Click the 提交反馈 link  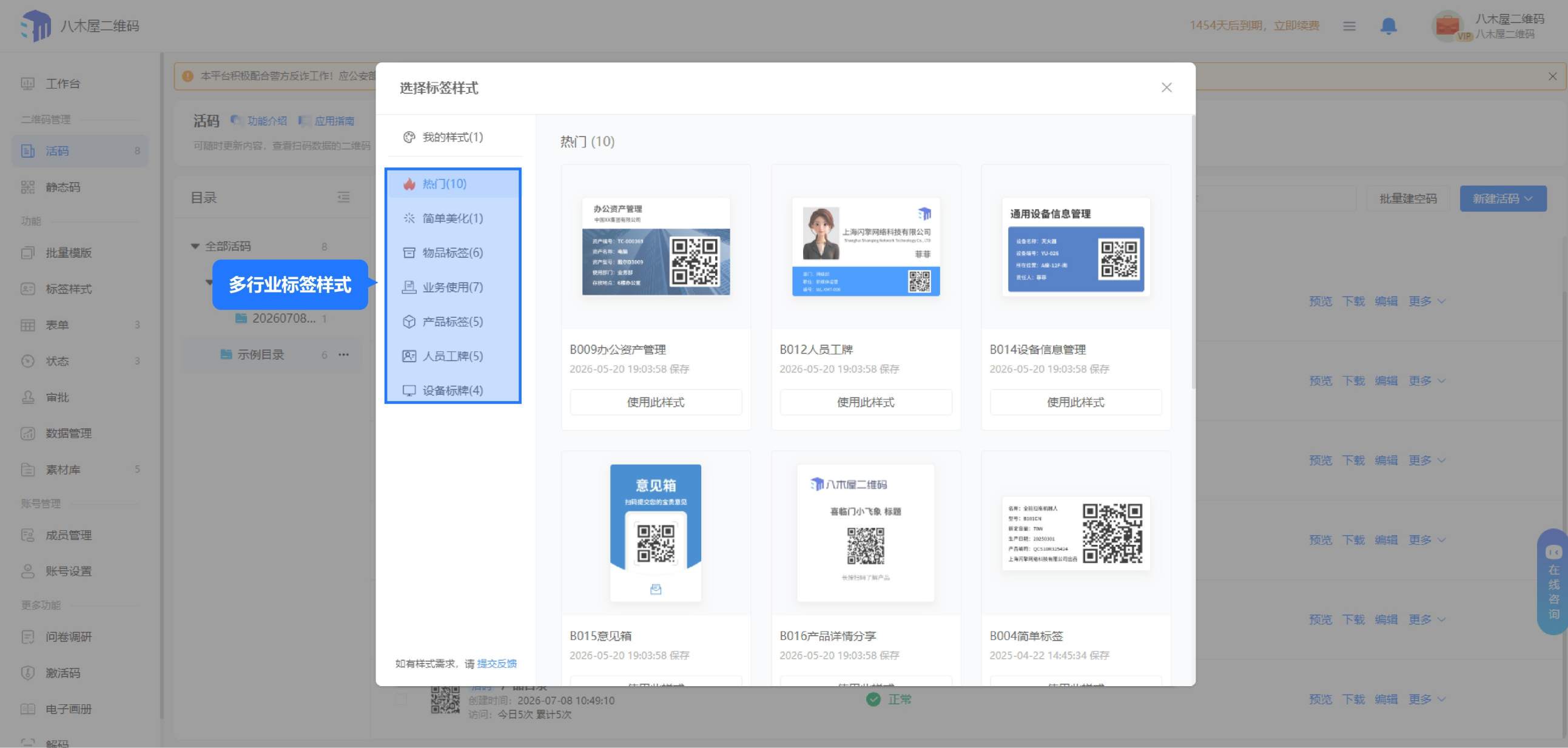click(x=497, y=664)
